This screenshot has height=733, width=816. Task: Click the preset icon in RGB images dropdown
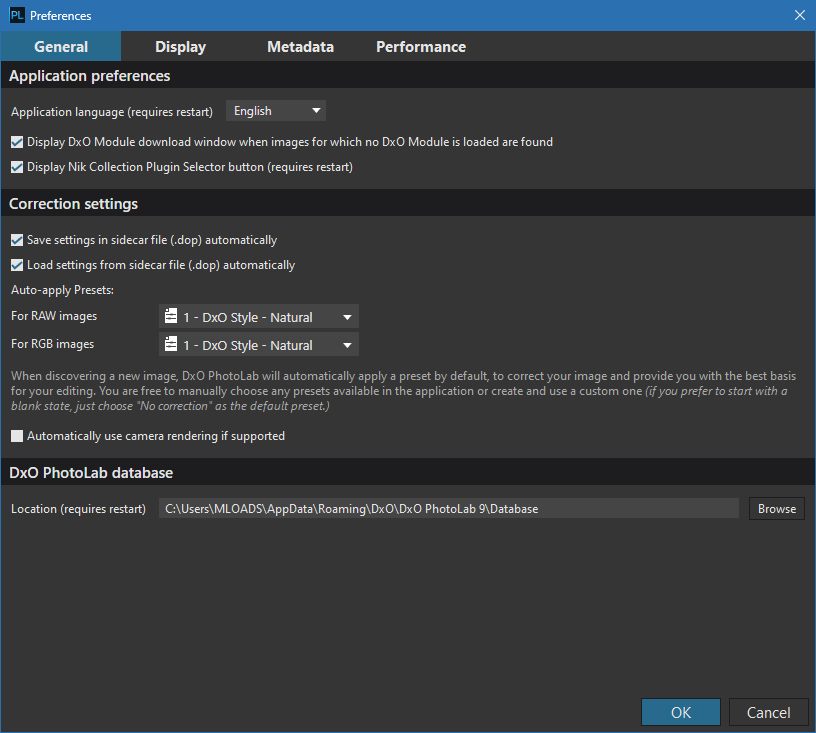click(171, 344)
